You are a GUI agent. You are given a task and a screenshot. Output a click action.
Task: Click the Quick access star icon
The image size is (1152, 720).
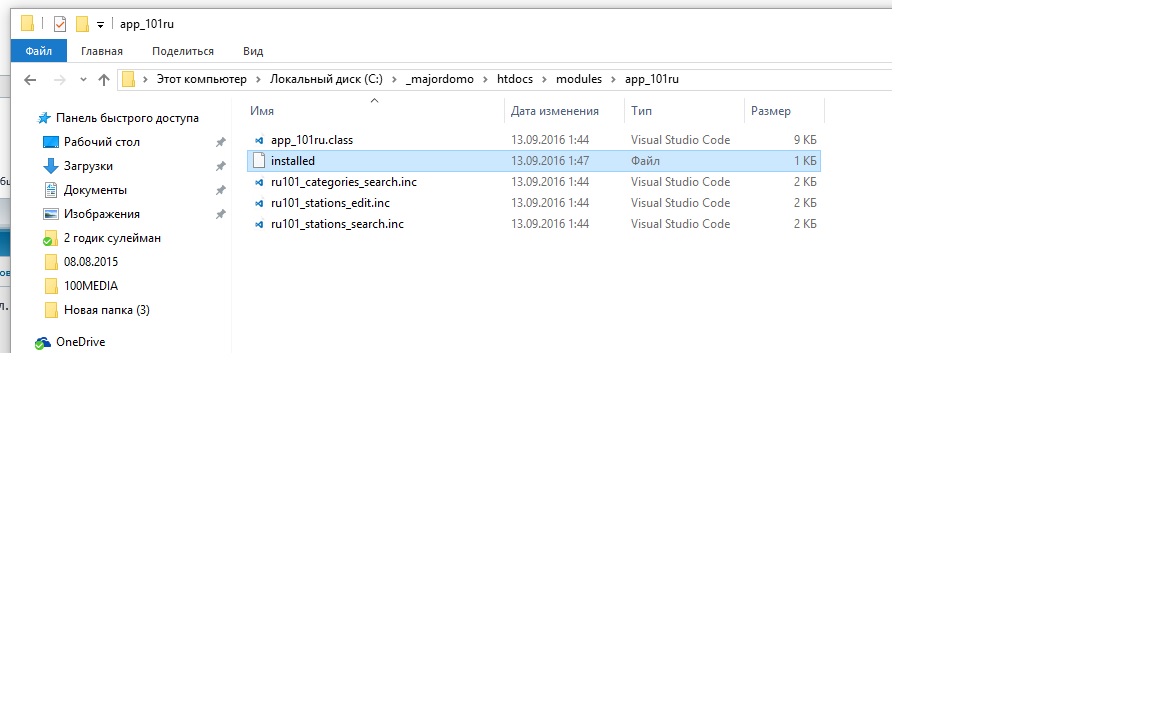pos(43,118)
